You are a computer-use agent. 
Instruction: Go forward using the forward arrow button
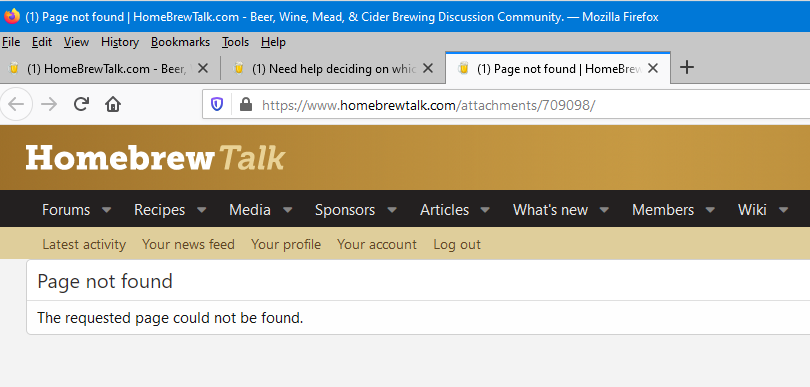(49, 104)
